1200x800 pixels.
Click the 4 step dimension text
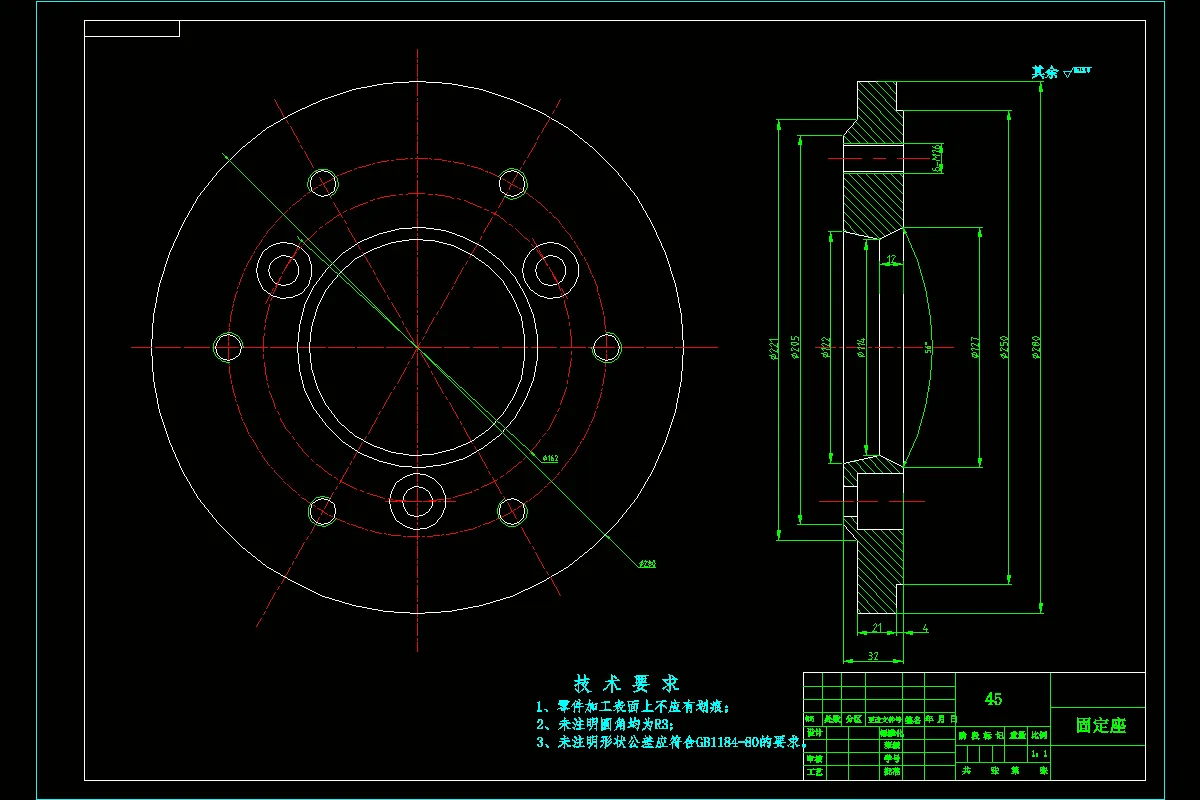[925, 628]
